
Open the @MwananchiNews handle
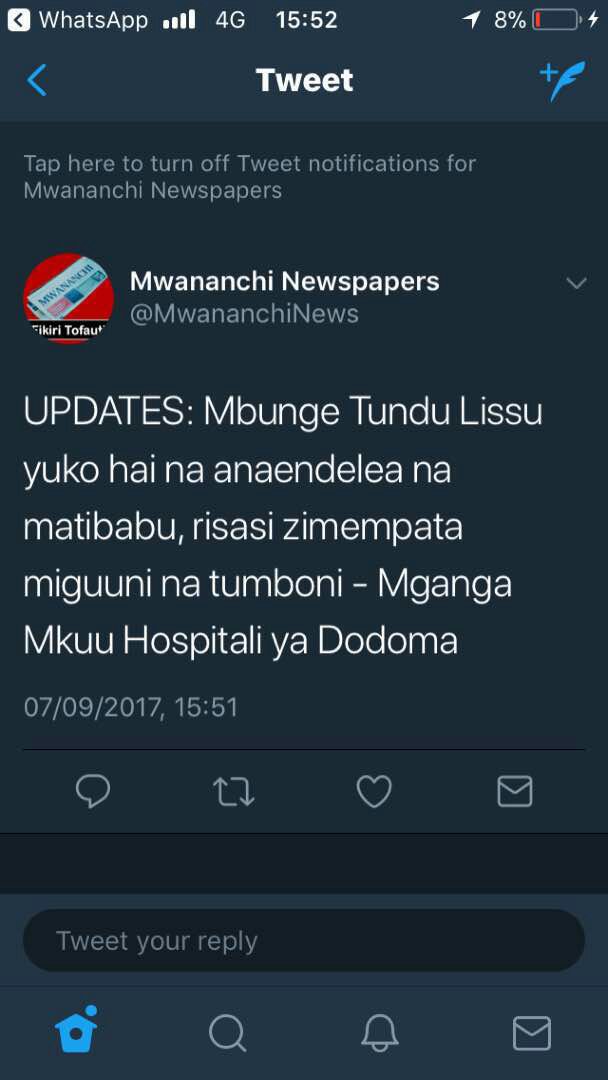click(244, 314)
